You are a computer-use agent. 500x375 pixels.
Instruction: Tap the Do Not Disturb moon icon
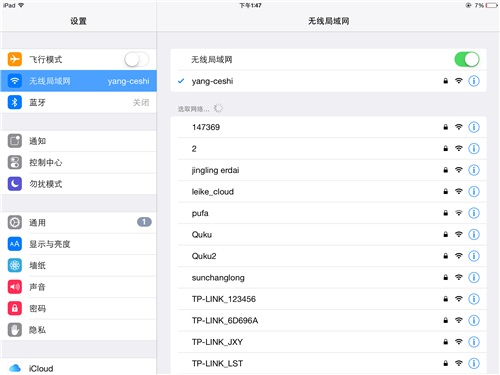(x=15, y=184)
